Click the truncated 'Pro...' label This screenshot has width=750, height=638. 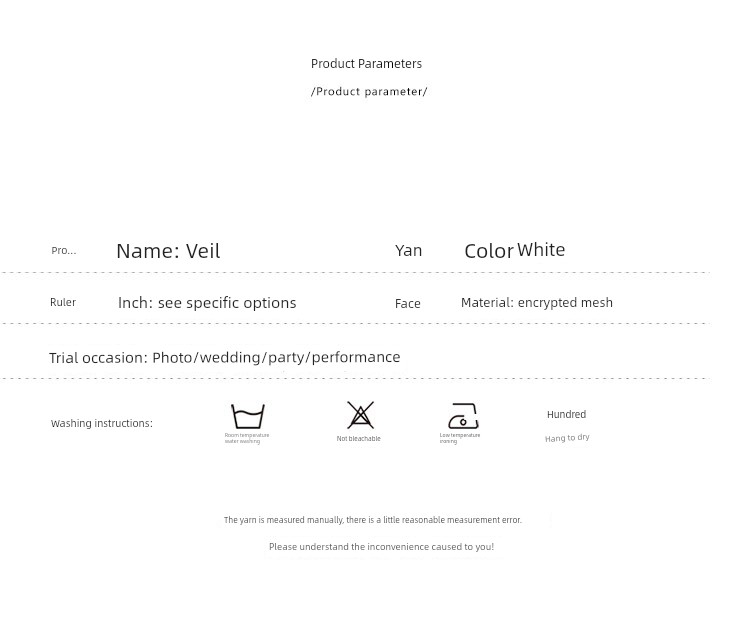pos(64,251)
